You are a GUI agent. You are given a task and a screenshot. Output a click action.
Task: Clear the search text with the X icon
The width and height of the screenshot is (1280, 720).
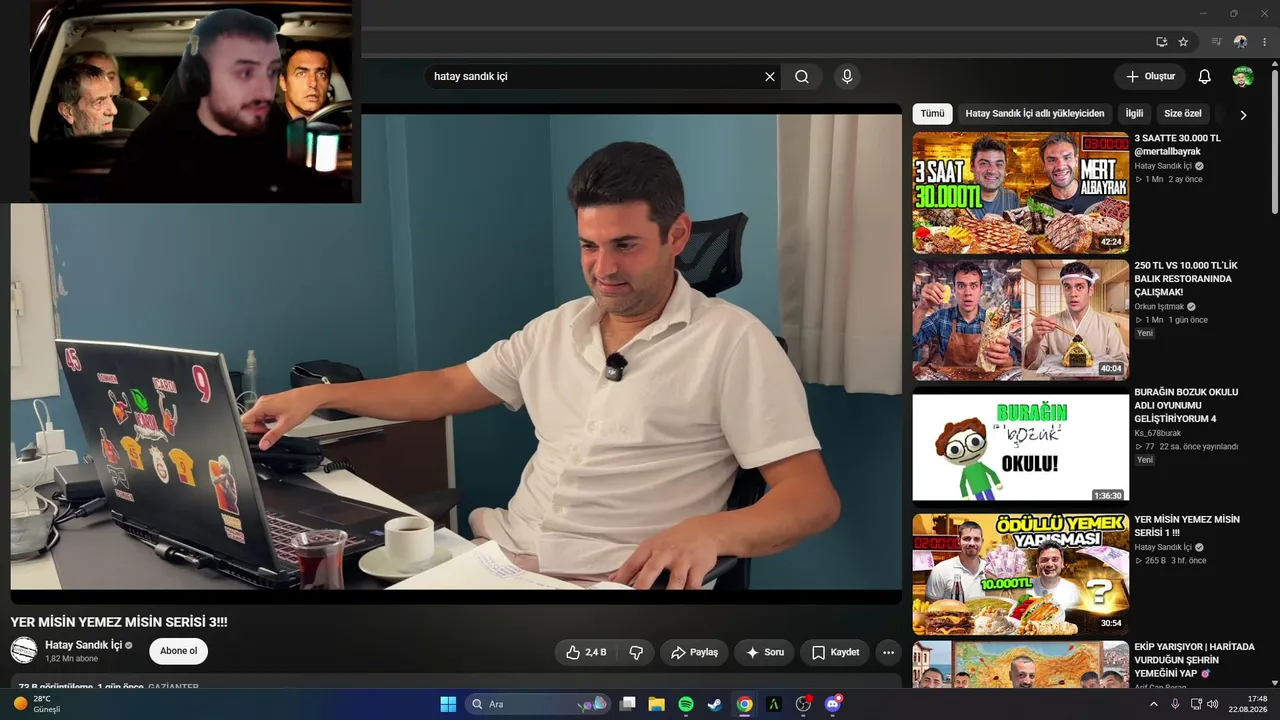[x=770, y=77]
